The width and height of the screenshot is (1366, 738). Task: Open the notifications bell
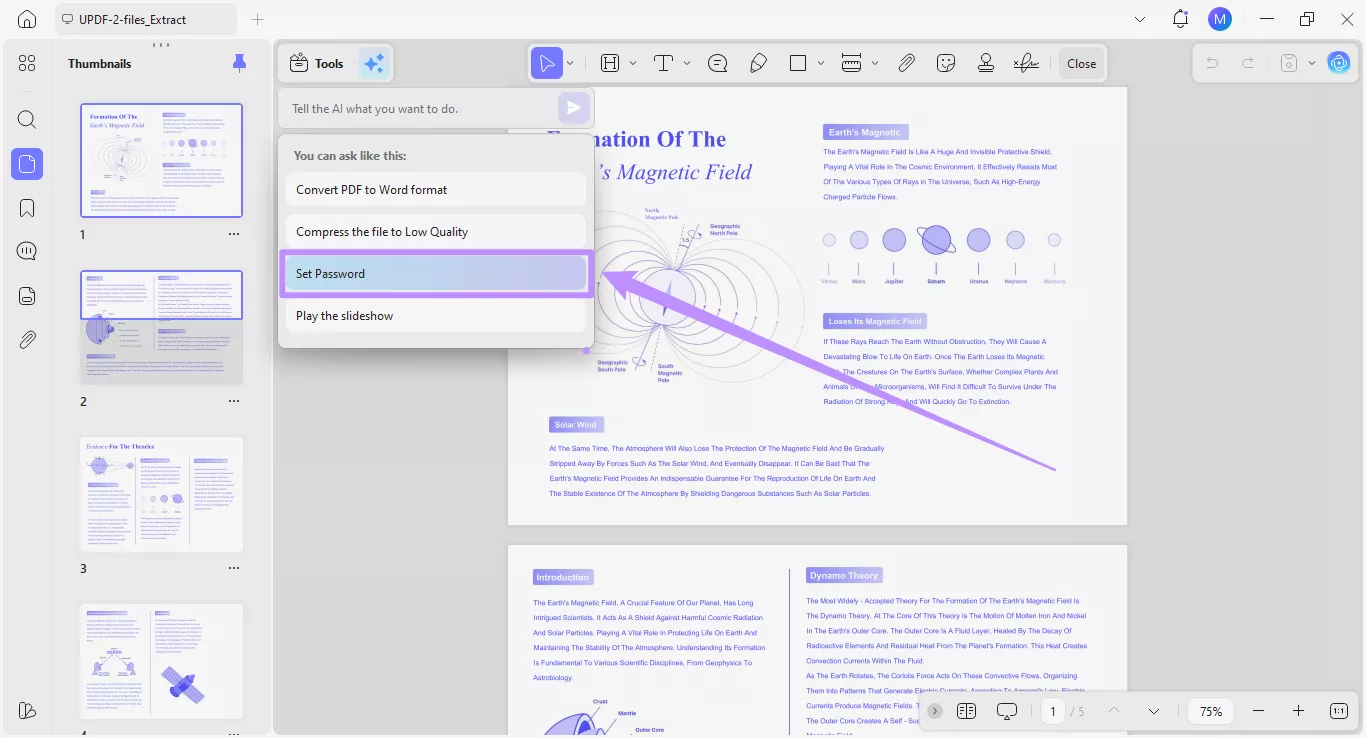[1181, 19]
